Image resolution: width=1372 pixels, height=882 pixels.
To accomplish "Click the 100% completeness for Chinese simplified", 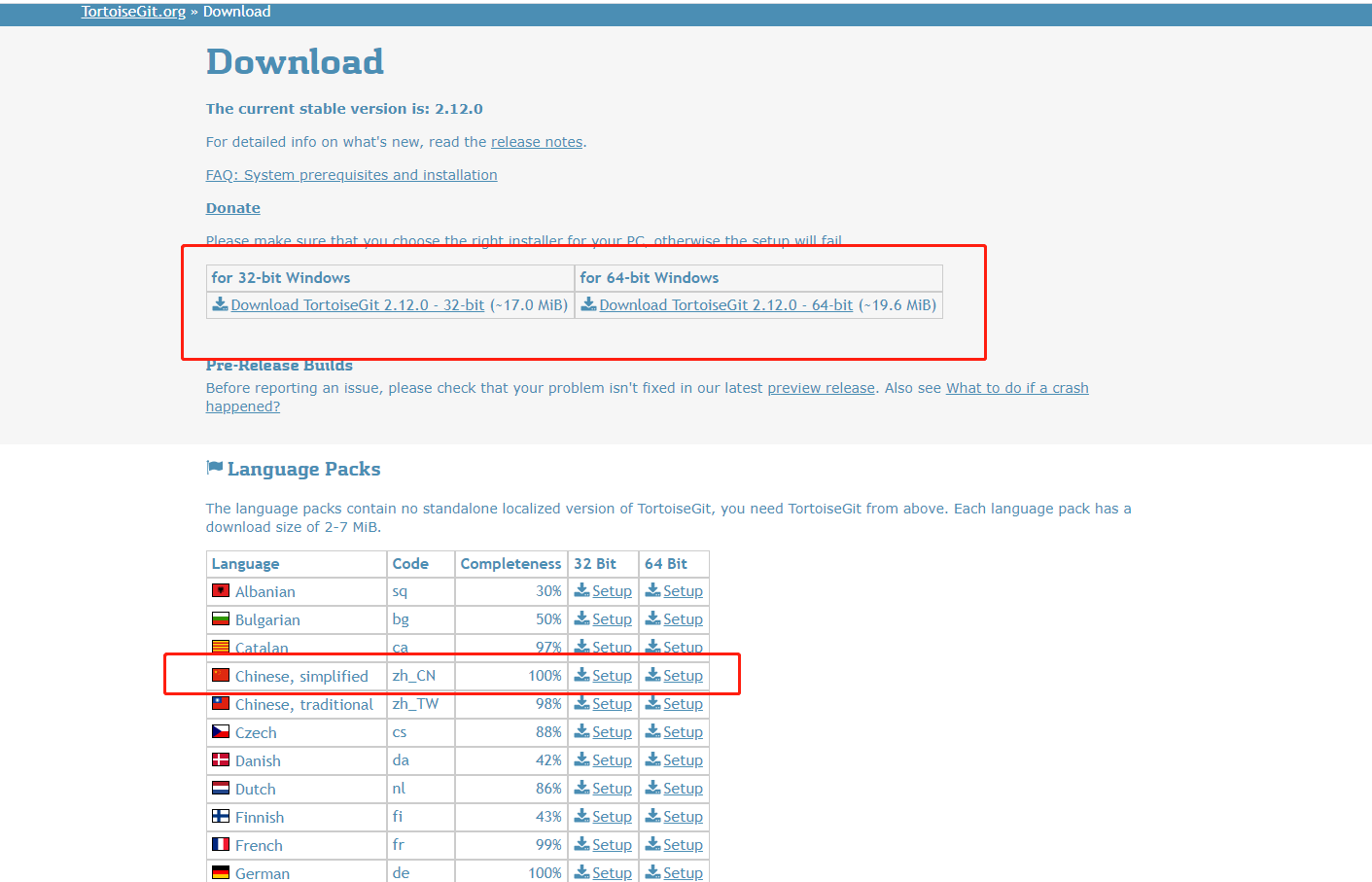I will click(545, 676).
